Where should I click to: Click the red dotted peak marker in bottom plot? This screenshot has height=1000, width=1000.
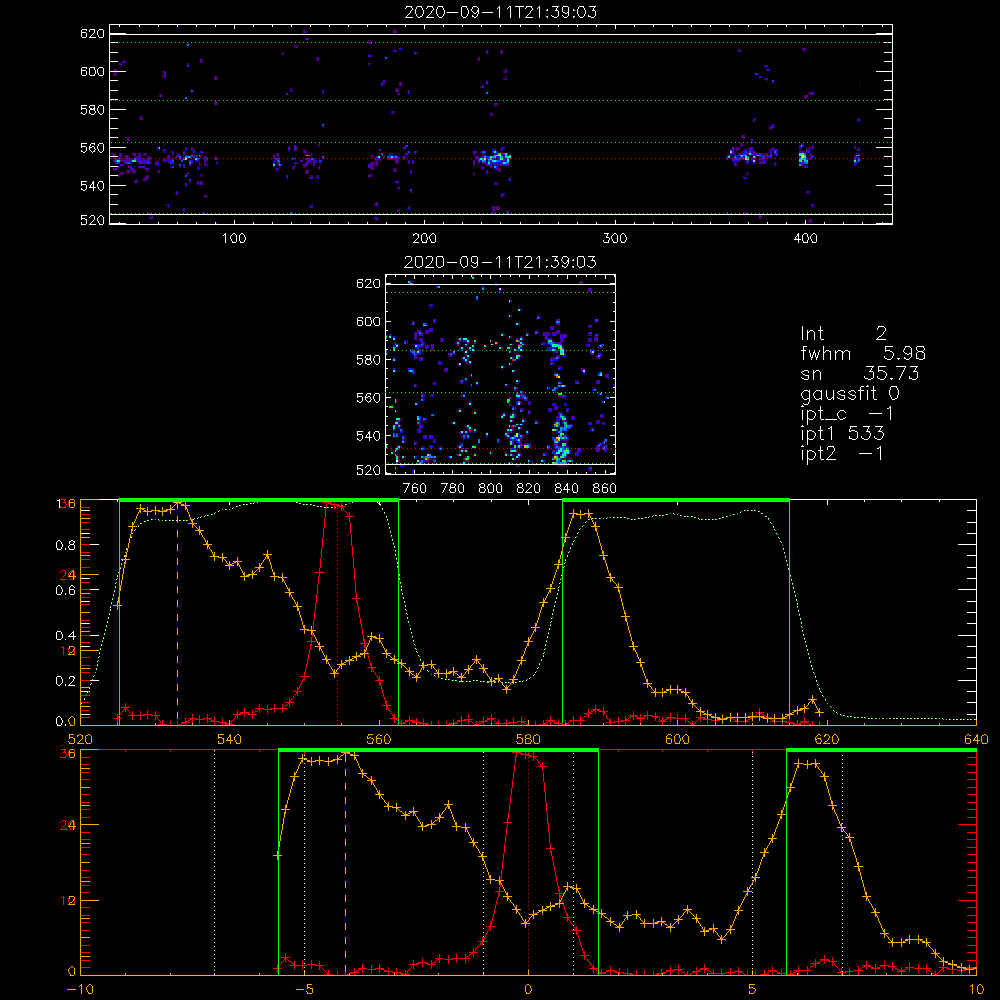coord(528,864)
